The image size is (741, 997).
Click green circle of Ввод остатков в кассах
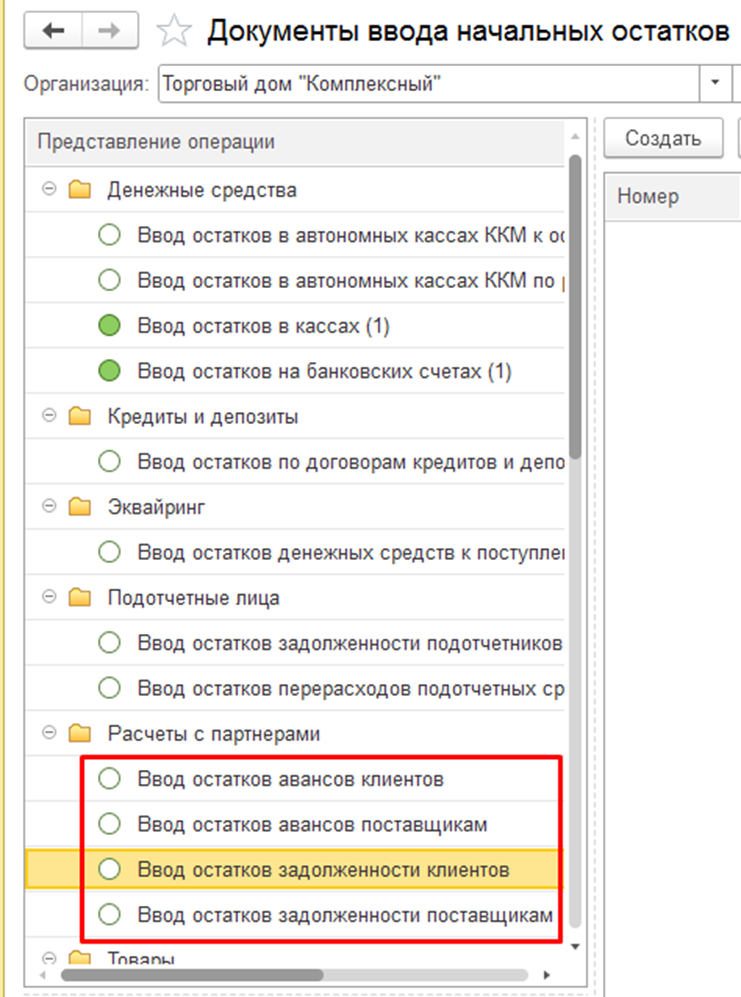coord(109,326)
